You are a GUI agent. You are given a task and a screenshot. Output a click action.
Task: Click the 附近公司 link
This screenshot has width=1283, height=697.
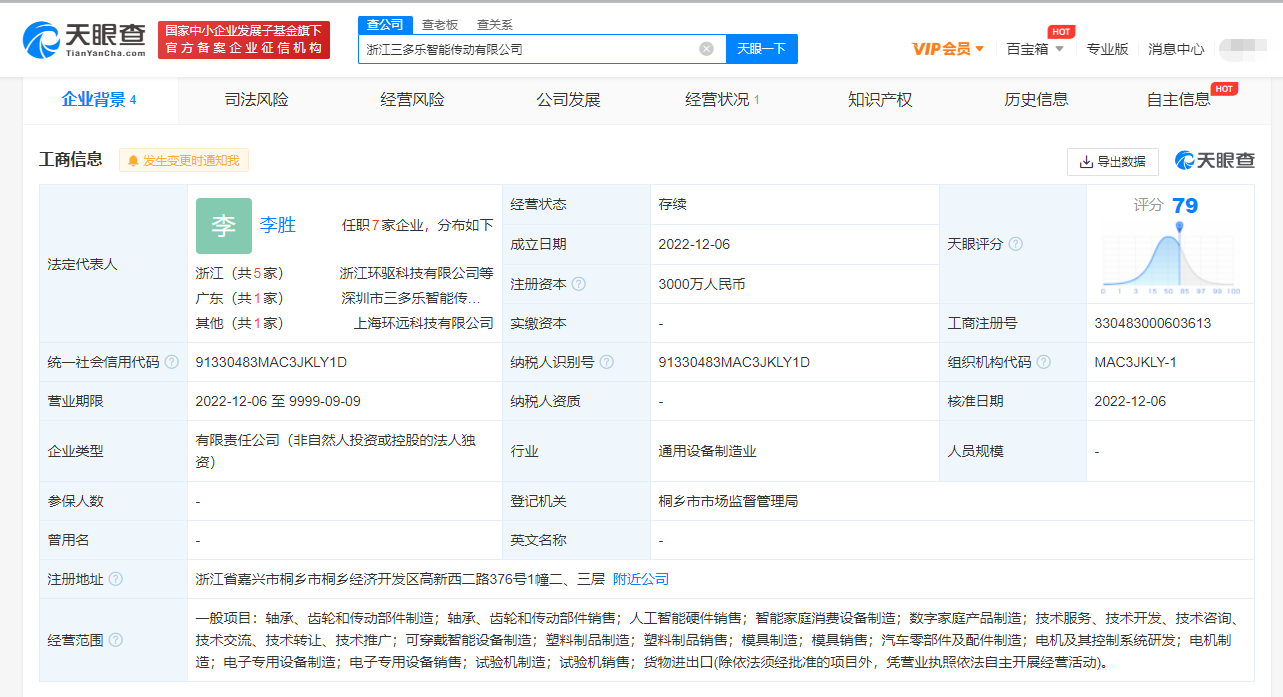[x=641, y=579]
